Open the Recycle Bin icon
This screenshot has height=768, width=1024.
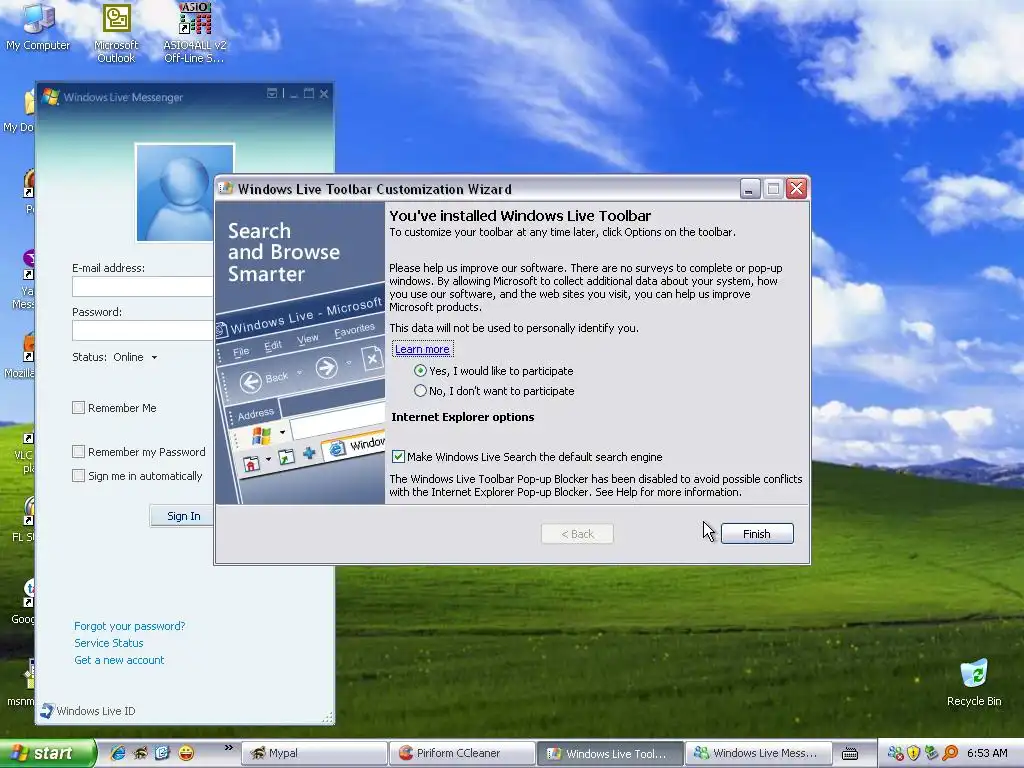(x=974, y=682)
